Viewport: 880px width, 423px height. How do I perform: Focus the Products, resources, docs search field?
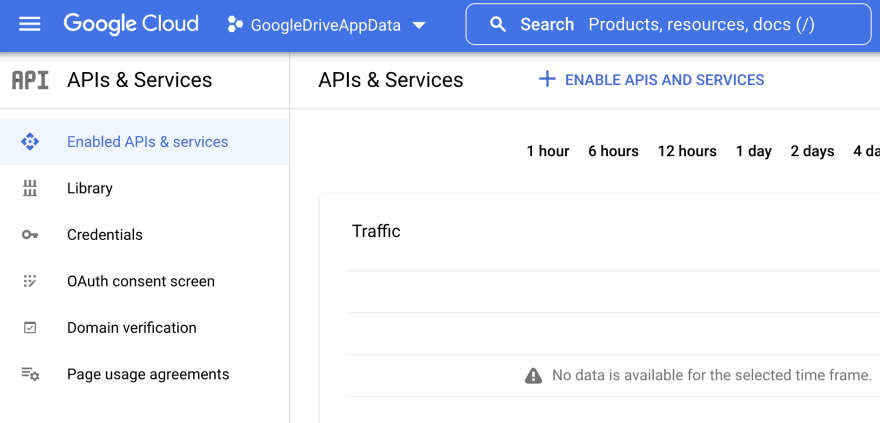point(668,24)
